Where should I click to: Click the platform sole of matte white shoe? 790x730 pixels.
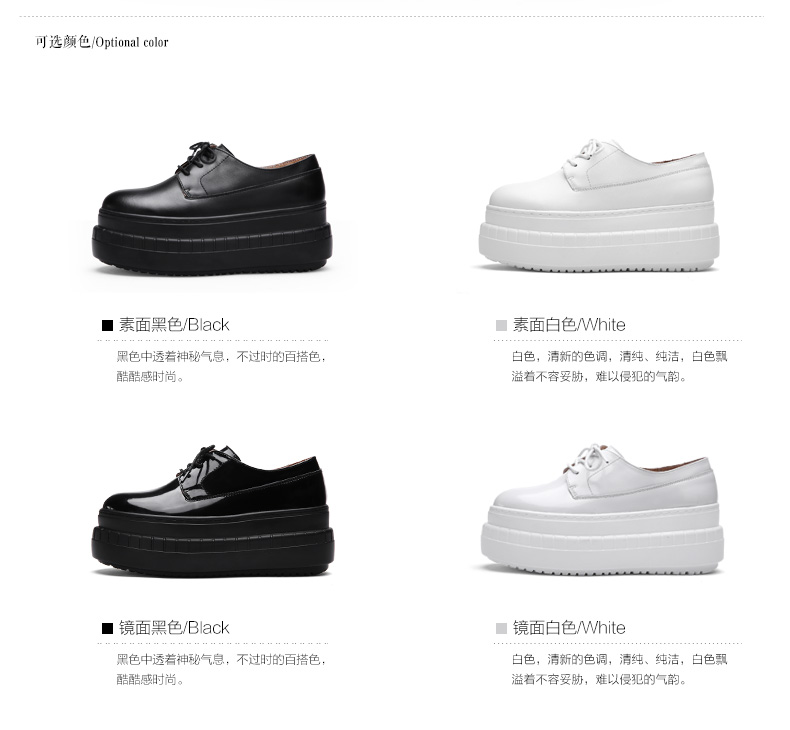(599, 238)
